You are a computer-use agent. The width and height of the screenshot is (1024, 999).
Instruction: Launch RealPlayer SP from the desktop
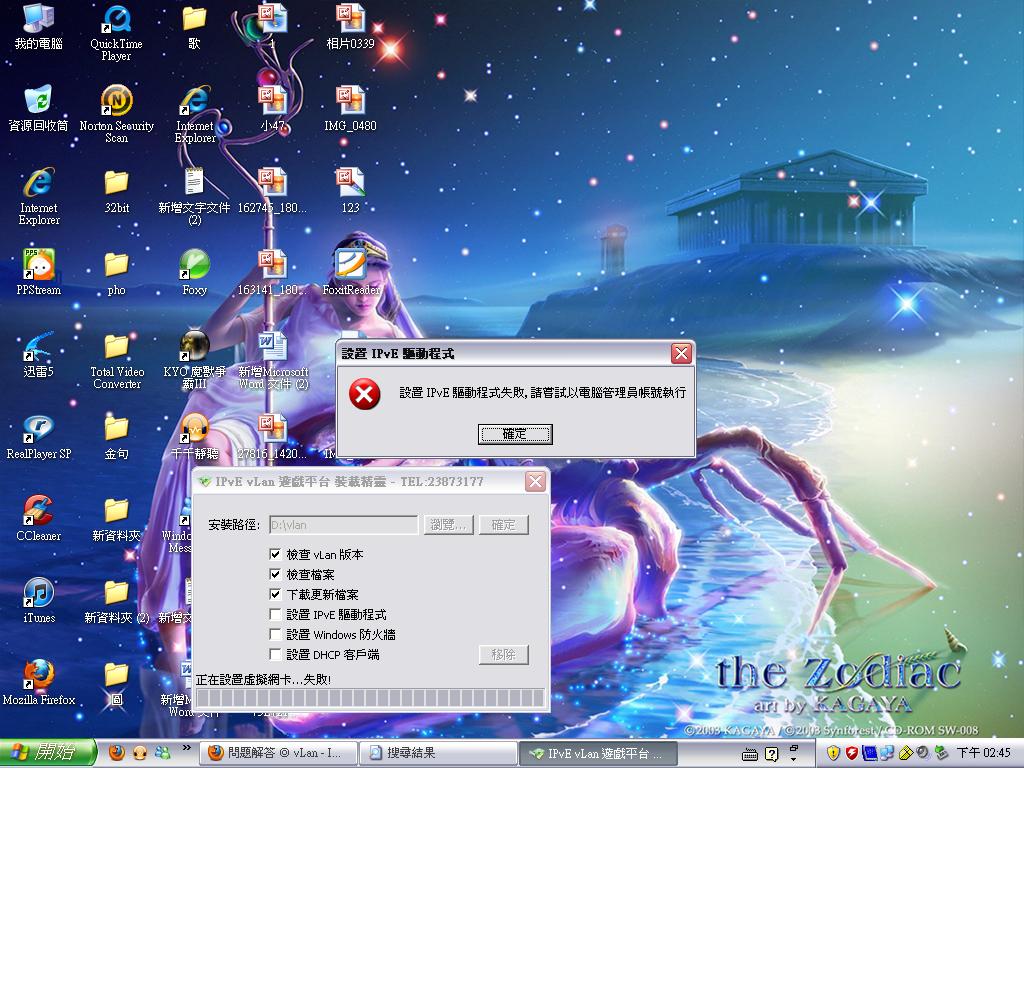click(x=39, y=437)
